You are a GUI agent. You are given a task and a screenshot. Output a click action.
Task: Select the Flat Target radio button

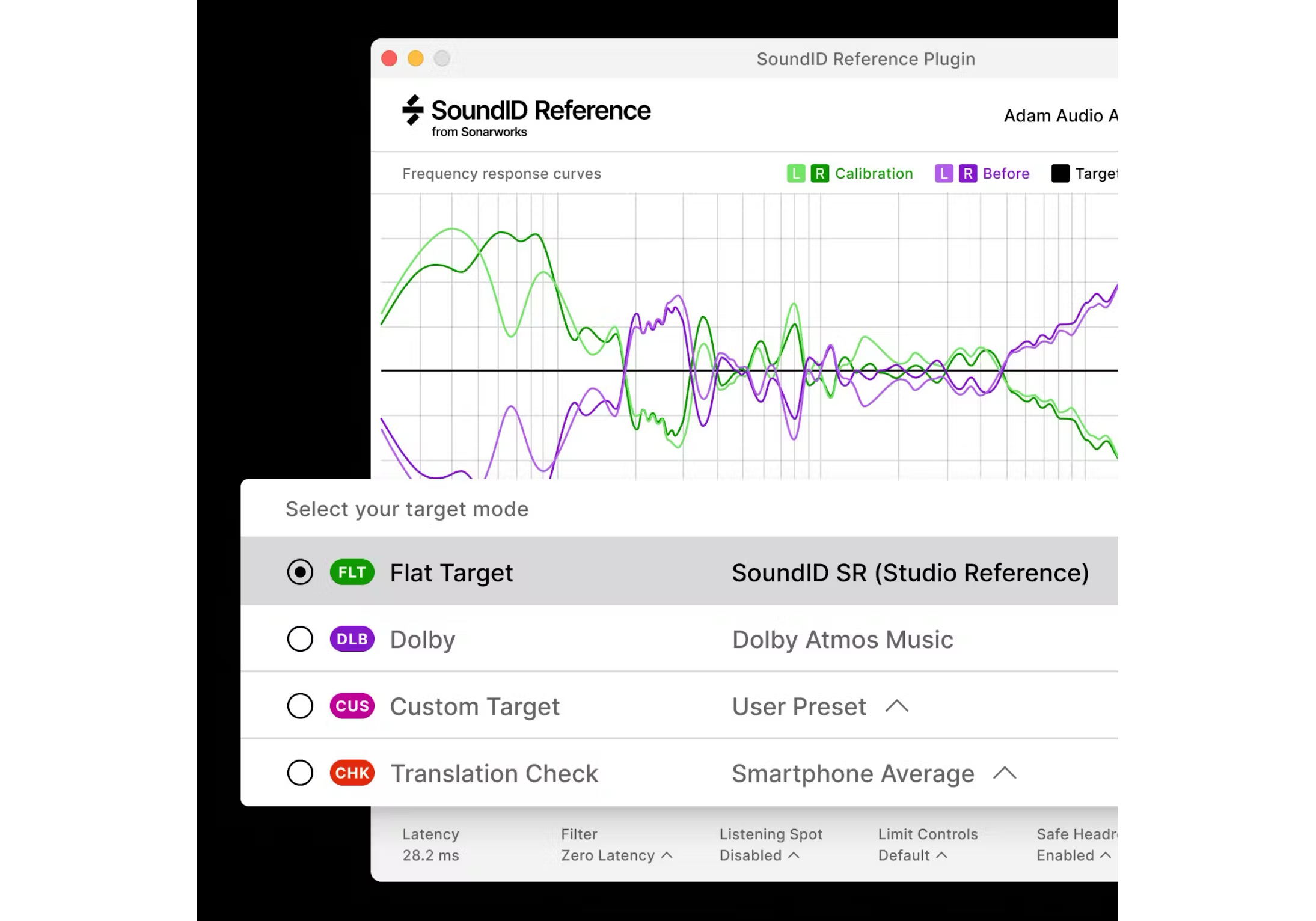click(x=300, y=572)
